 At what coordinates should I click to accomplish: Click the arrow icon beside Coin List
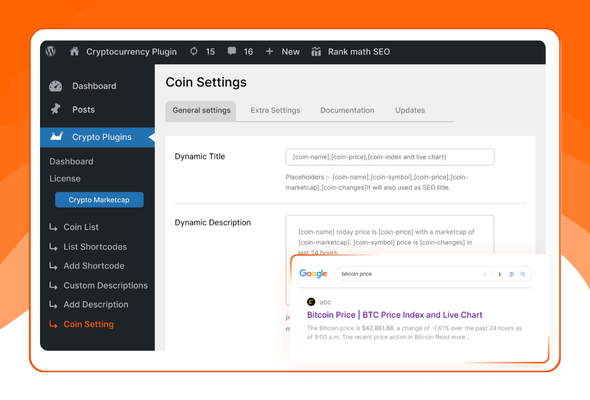pos(53,227)
